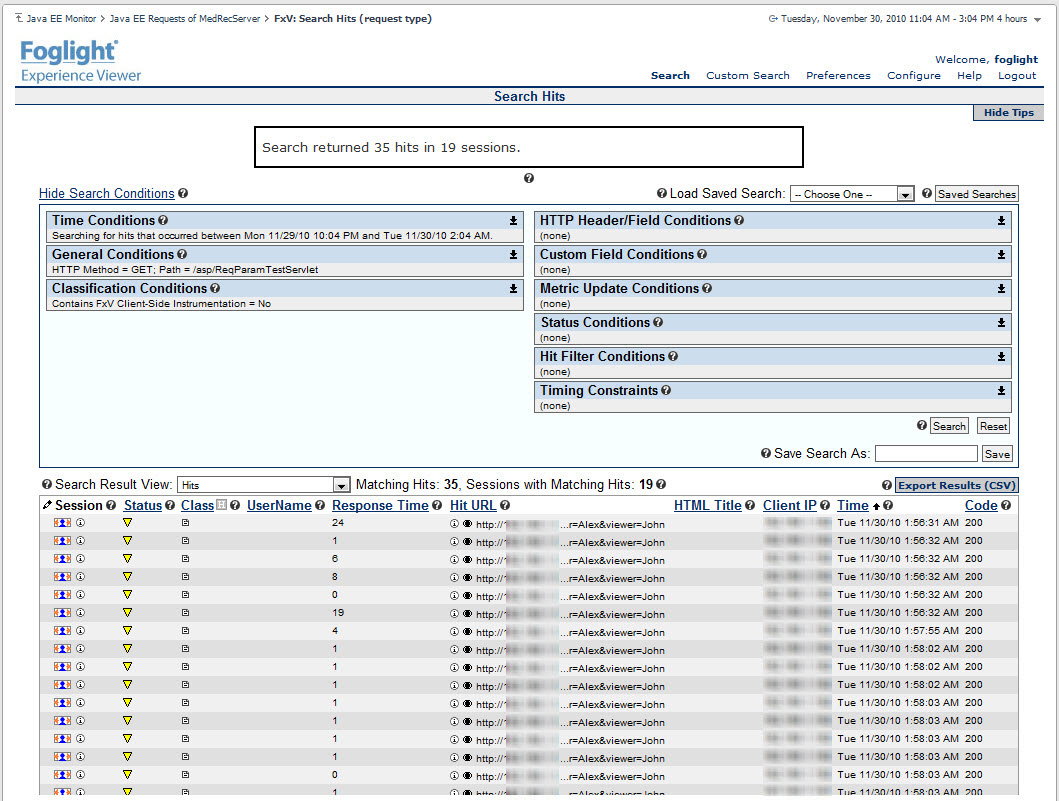Hide the tips using Hide Tips button
The height and width of the screenshot is (801, 1059).
point(1008,113)
